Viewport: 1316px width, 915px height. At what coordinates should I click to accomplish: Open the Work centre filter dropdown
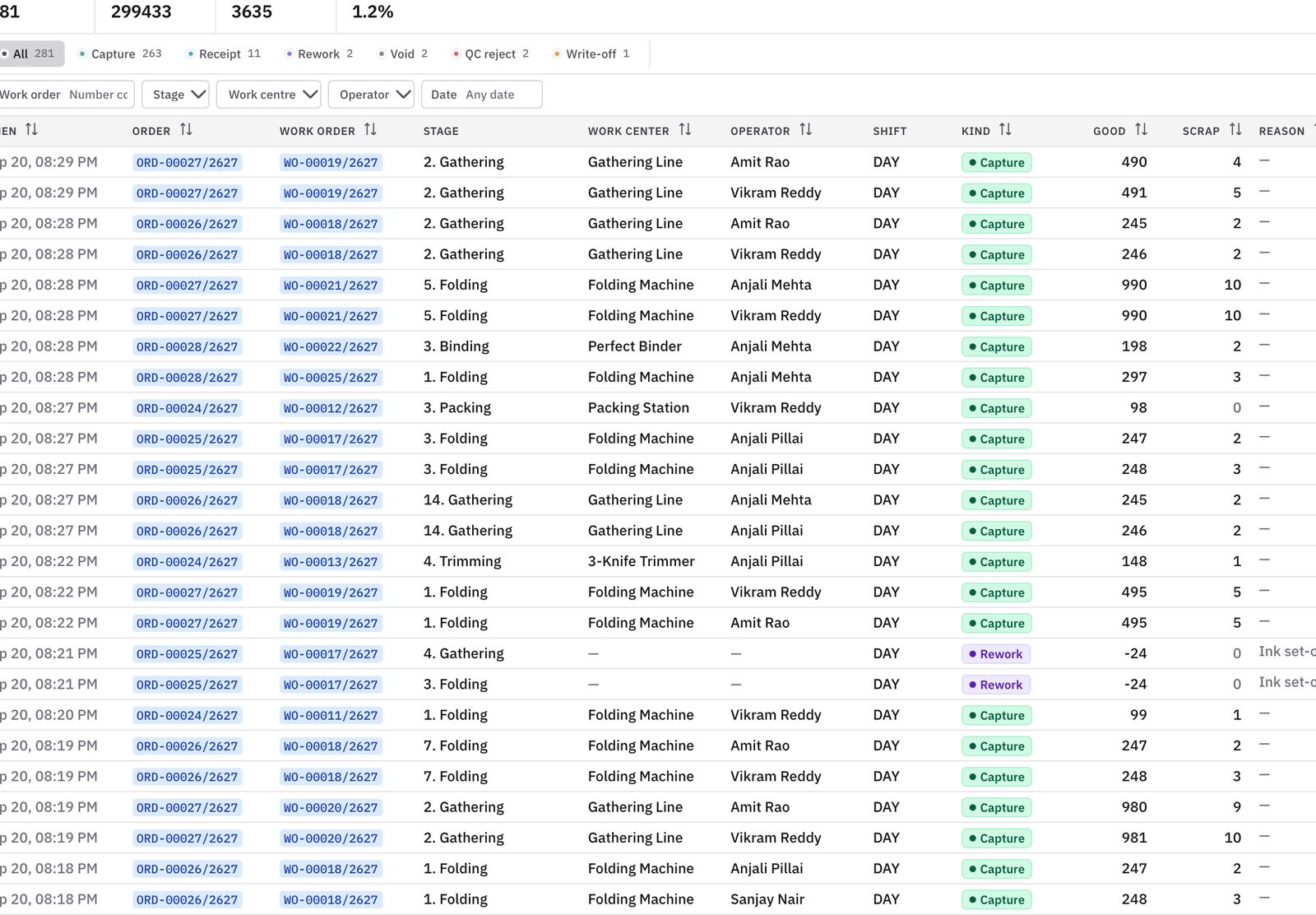click(269, 95)
